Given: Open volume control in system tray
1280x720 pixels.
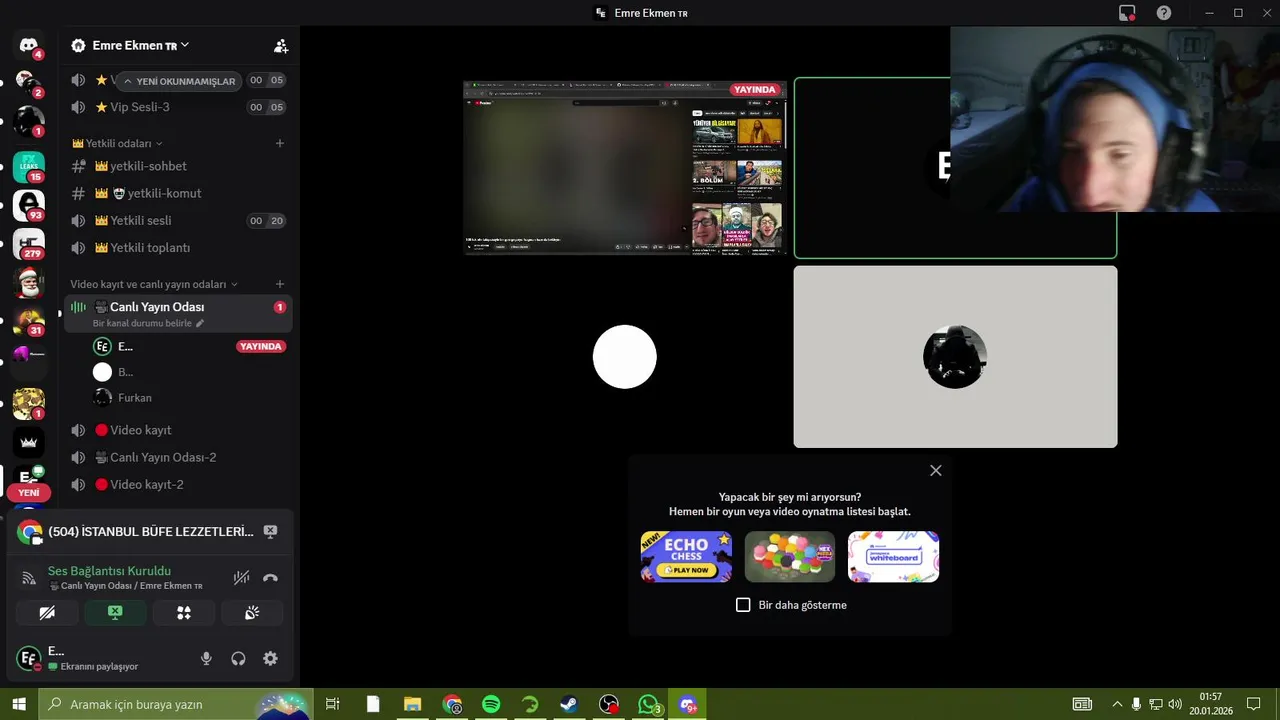Looking at the screenshot, I should tap(1175, 704).
